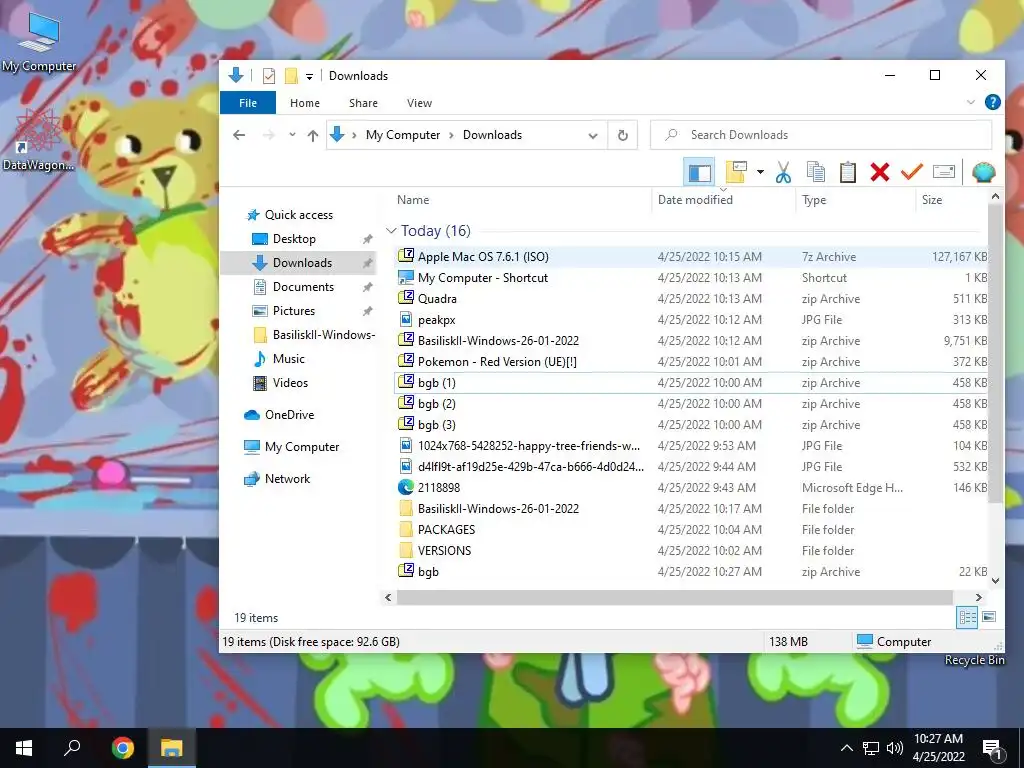Open the Properties quick access toolbar icon
Image resolution: width=1024 pixels, height=768 pixels.
click(x=268, y=76)
